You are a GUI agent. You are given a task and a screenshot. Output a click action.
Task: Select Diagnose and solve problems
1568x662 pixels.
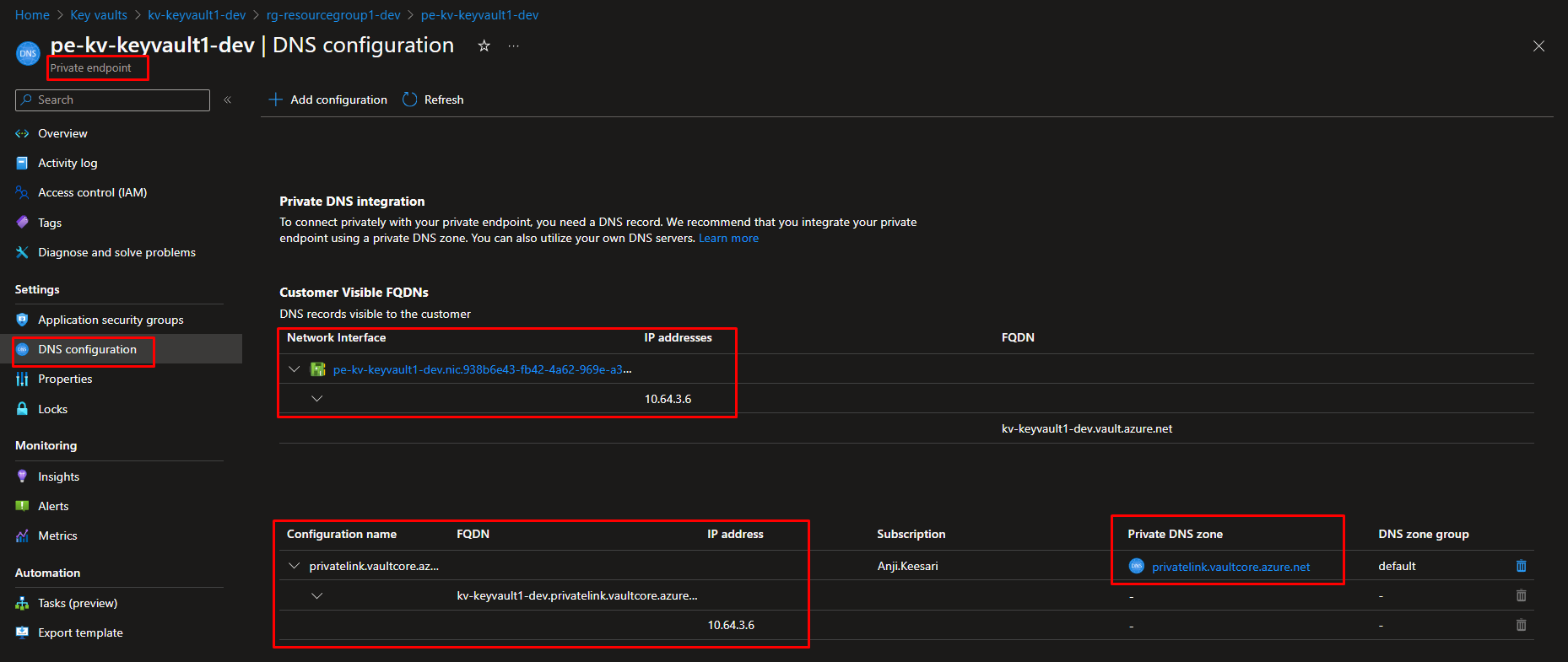click(116, 252)
